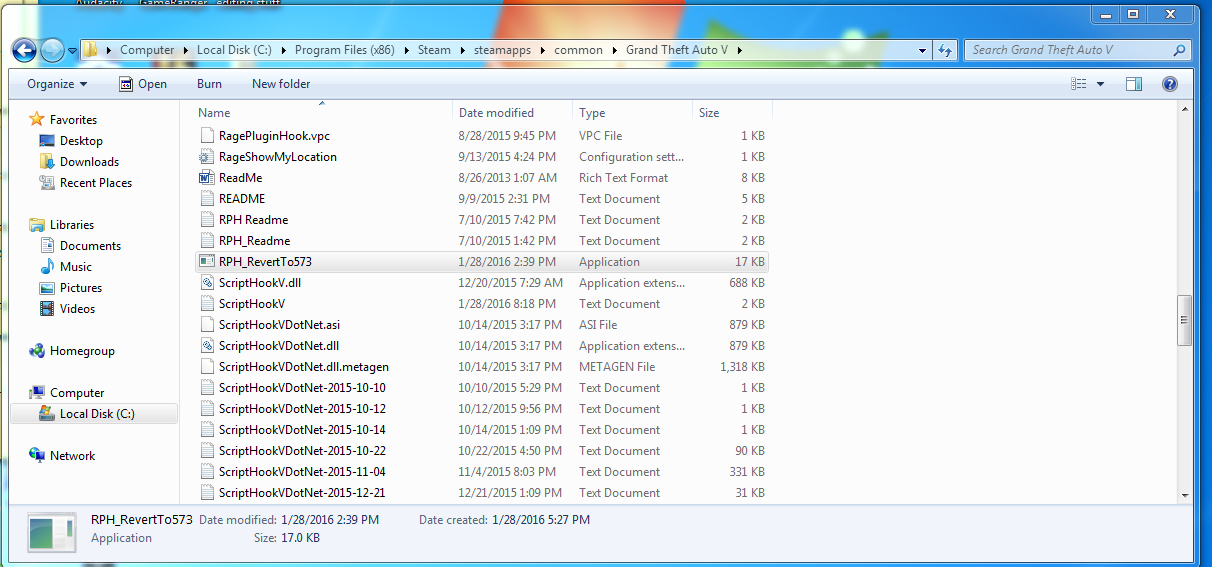Click the Favorites star icon

tap(37, 119)
